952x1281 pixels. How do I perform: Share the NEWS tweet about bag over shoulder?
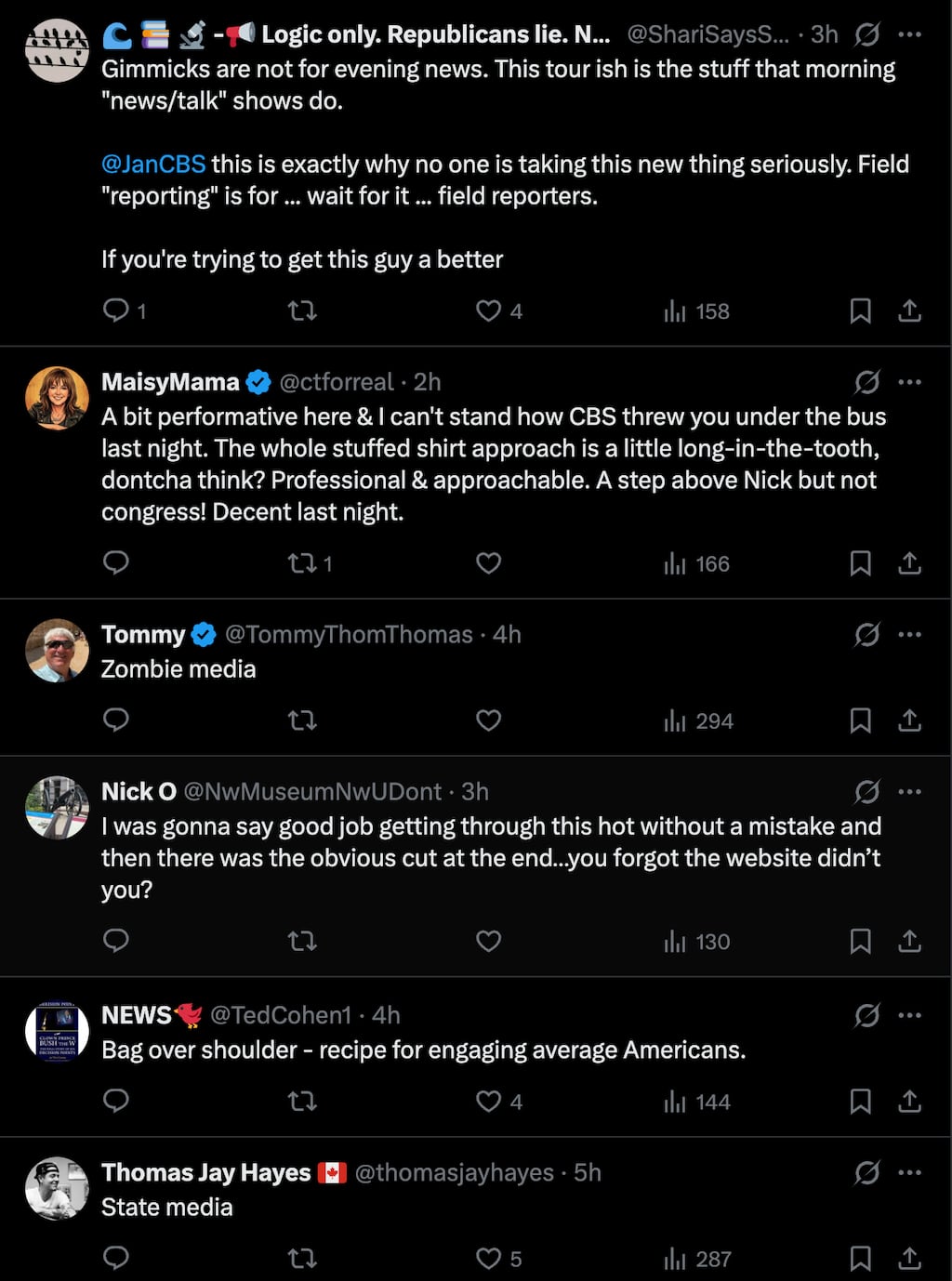[x=910, y=1102]
